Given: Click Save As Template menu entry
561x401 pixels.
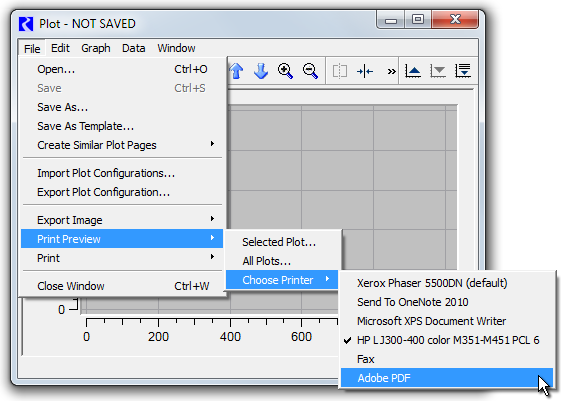Looking at the screenshot, I should (86, 126).
